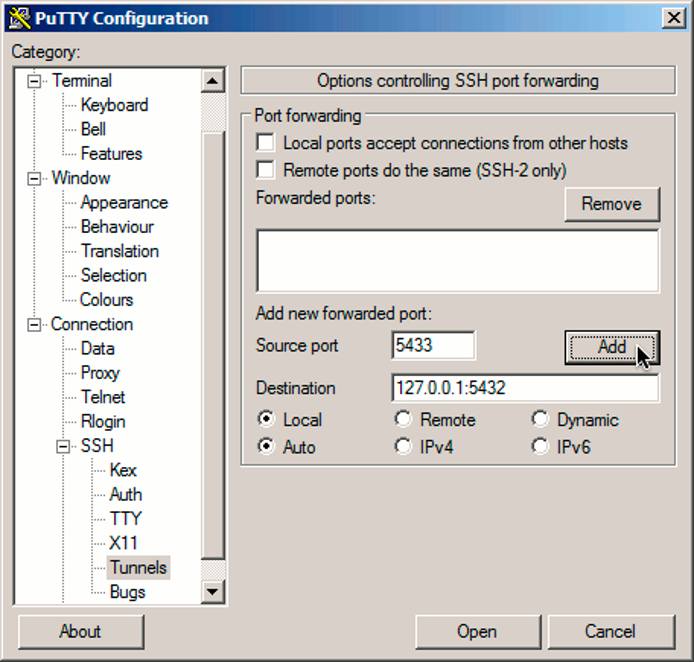Image resolution: width=694 pixels, height=662 pixels.
Task: Select the Appearance category
Action: tap(124, 202)
